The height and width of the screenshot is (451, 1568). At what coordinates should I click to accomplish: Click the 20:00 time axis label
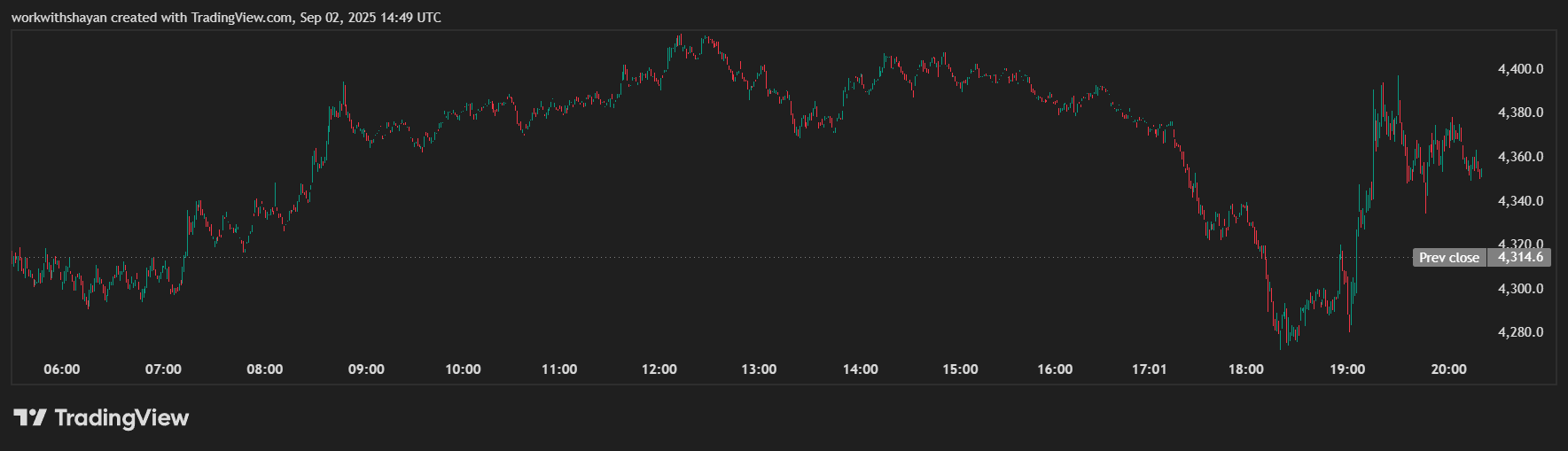[x=1448, y=369]
